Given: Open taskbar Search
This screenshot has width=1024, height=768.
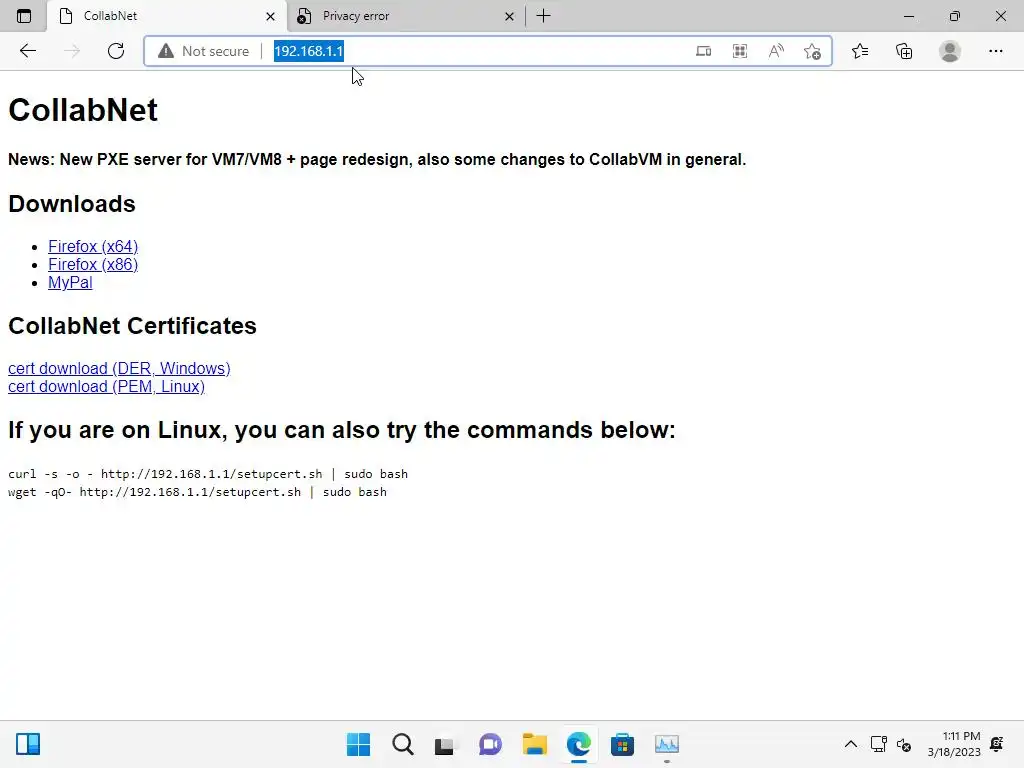Looking at the screenshot, I should 402,744.
